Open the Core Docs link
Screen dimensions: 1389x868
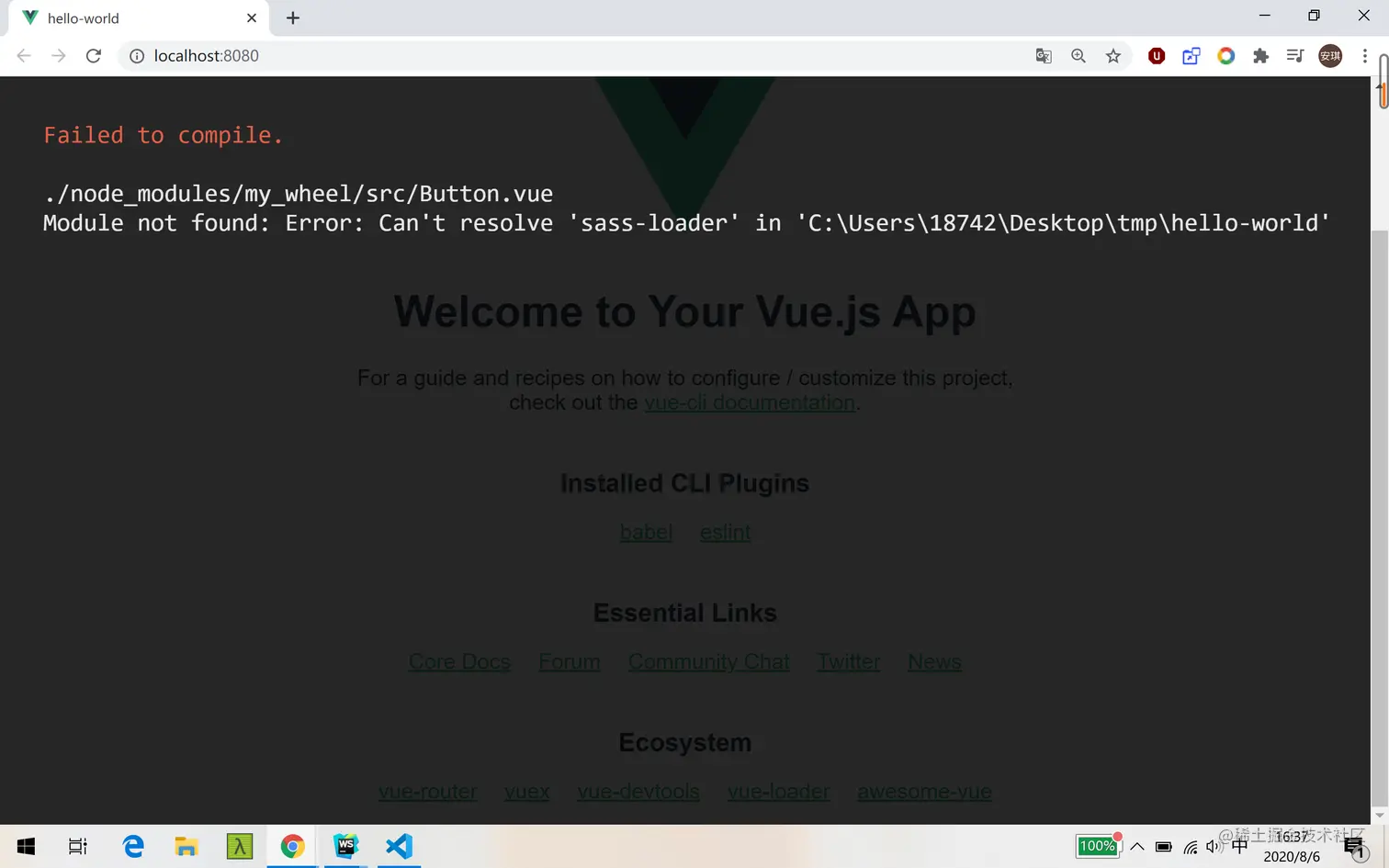459,662
